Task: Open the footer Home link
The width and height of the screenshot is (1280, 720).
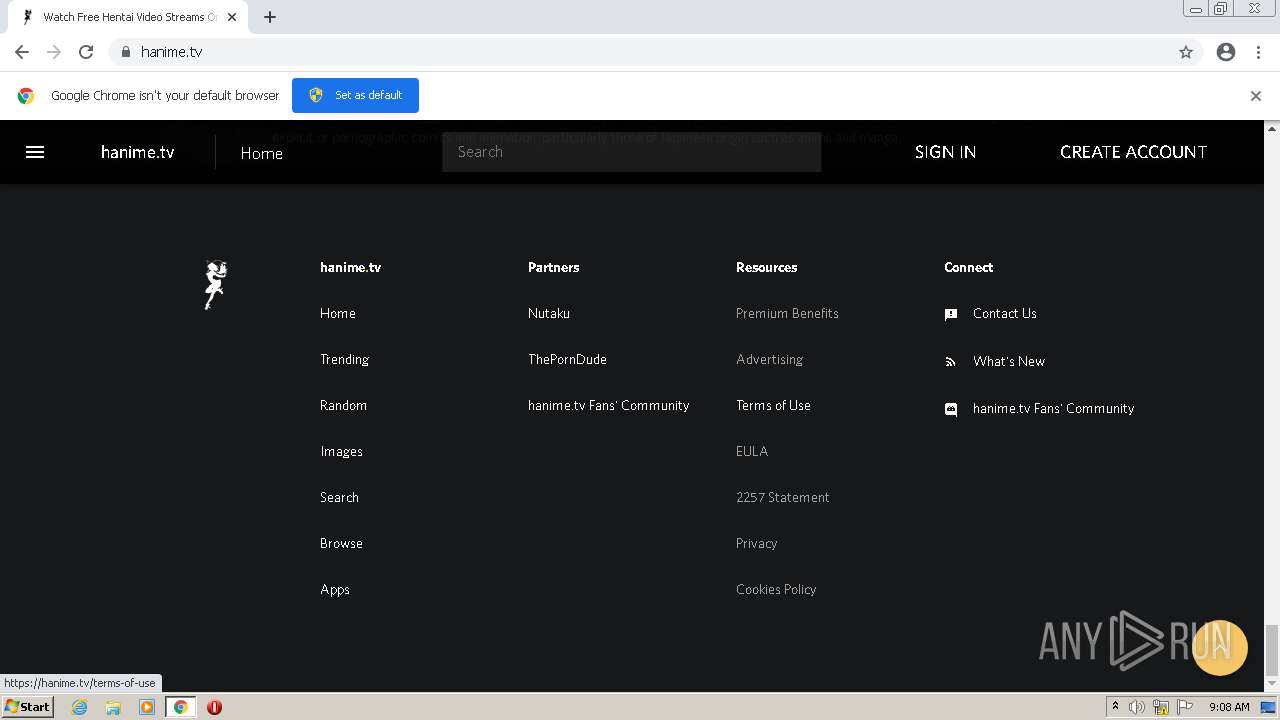Action: (x=338, y=313)
